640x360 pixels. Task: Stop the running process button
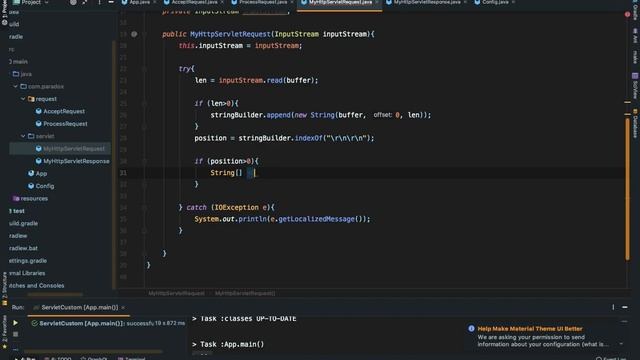point(15,334)
